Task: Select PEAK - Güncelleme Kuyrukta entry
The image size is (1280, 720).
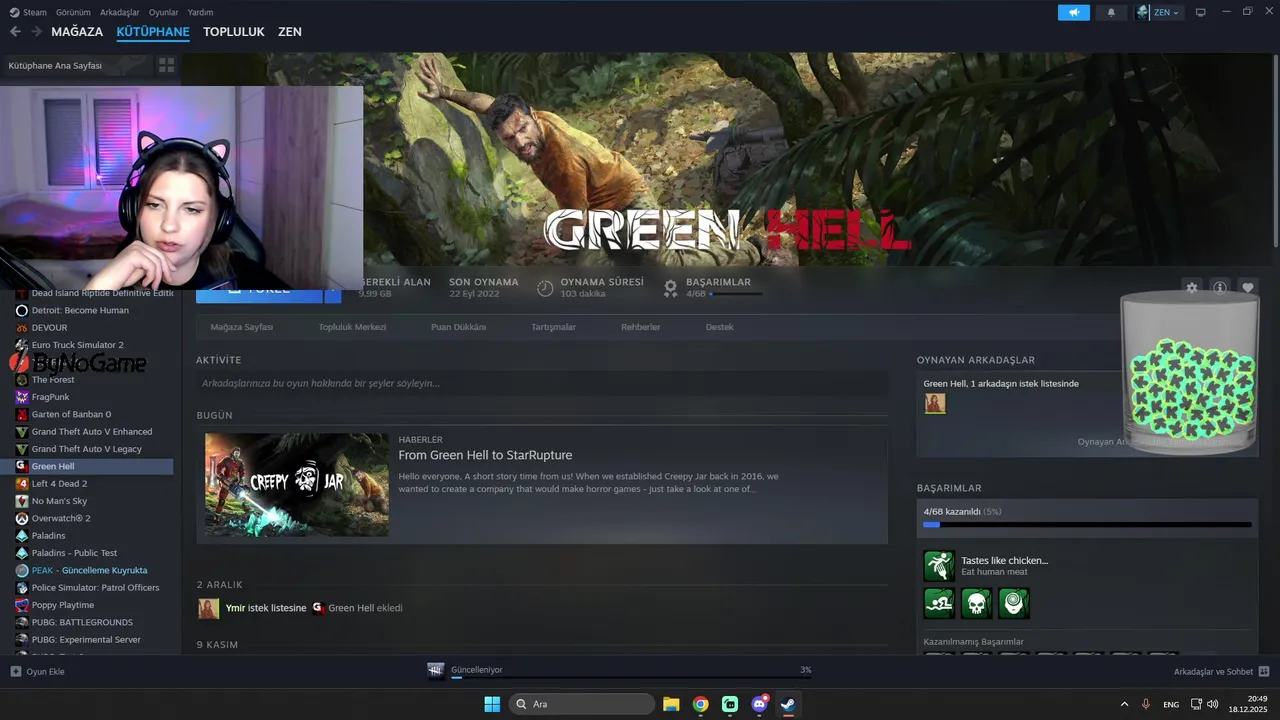Action: tap(88, 570)
